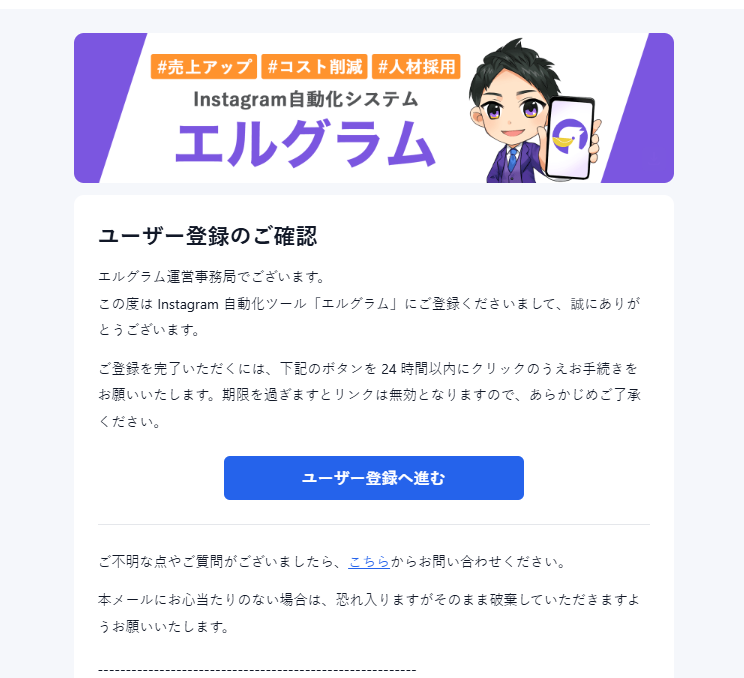Open the こちら contact link
744x678 pixels.
click(369, 562)
